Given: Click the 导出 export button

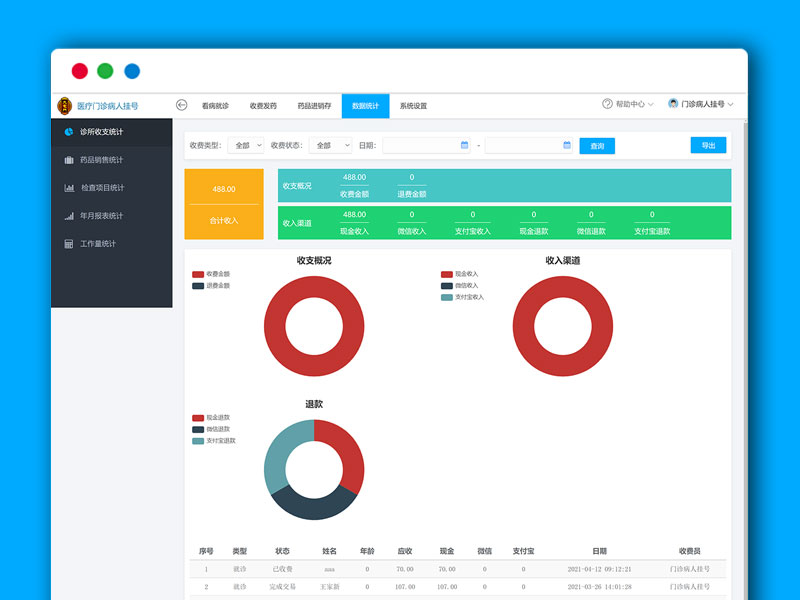Looking at the screenshot, I should [x=708, y=145].
